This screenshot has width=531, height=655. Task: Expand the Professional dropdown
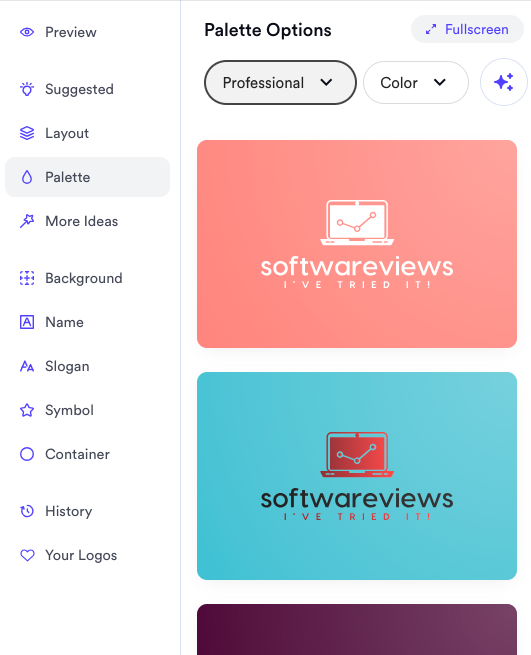pos(280,83)
